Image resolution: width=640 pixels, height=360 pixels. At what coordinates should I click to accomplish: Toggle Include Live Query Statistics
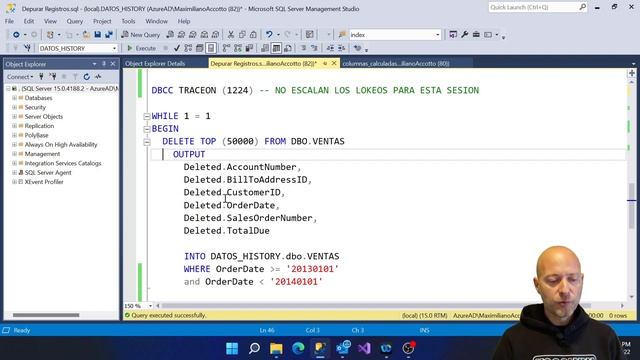[x=238, y=48]
